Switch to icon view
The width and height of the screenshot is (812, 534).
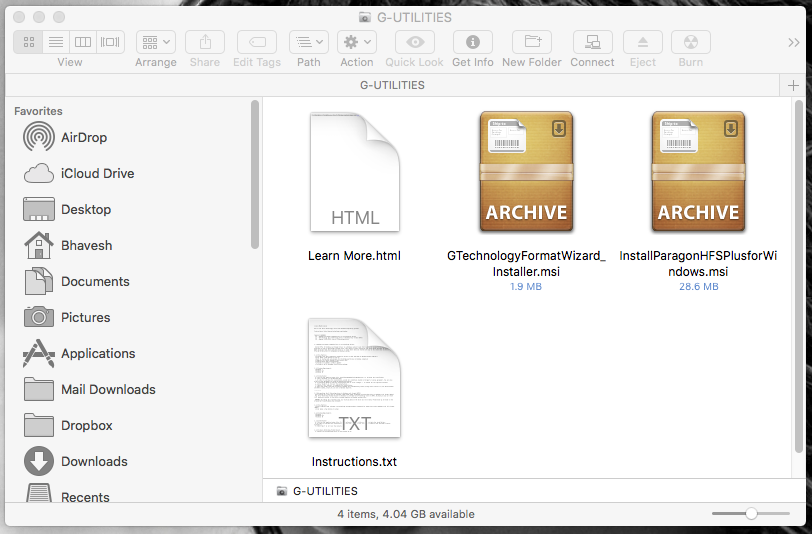point(29,42)
